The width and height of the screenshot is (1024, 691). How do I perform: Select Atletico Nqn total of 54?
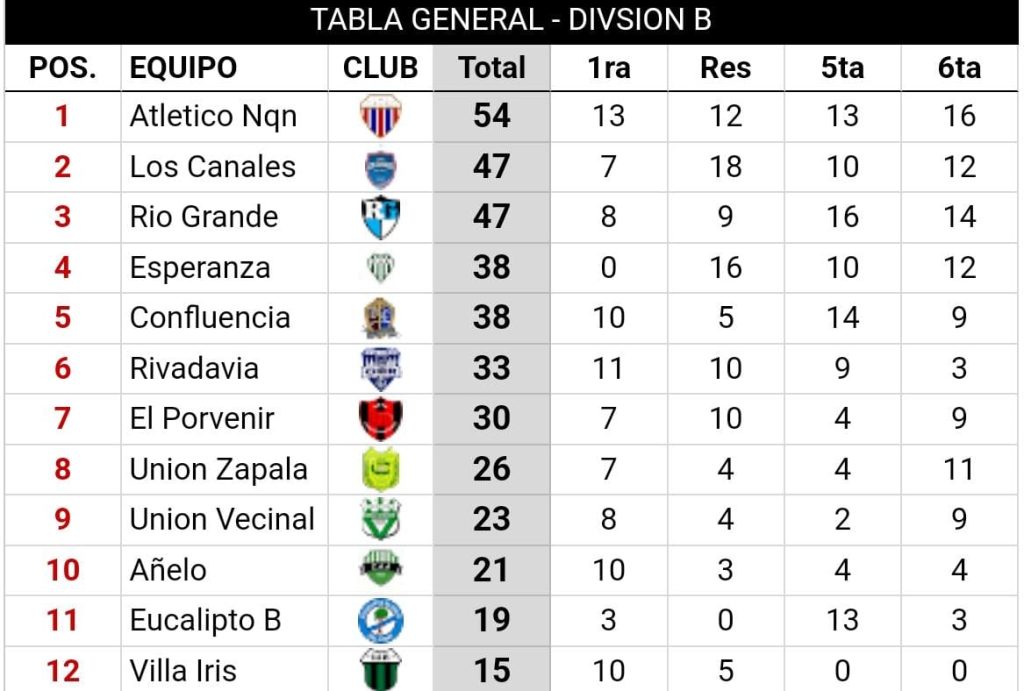(491, 116)
